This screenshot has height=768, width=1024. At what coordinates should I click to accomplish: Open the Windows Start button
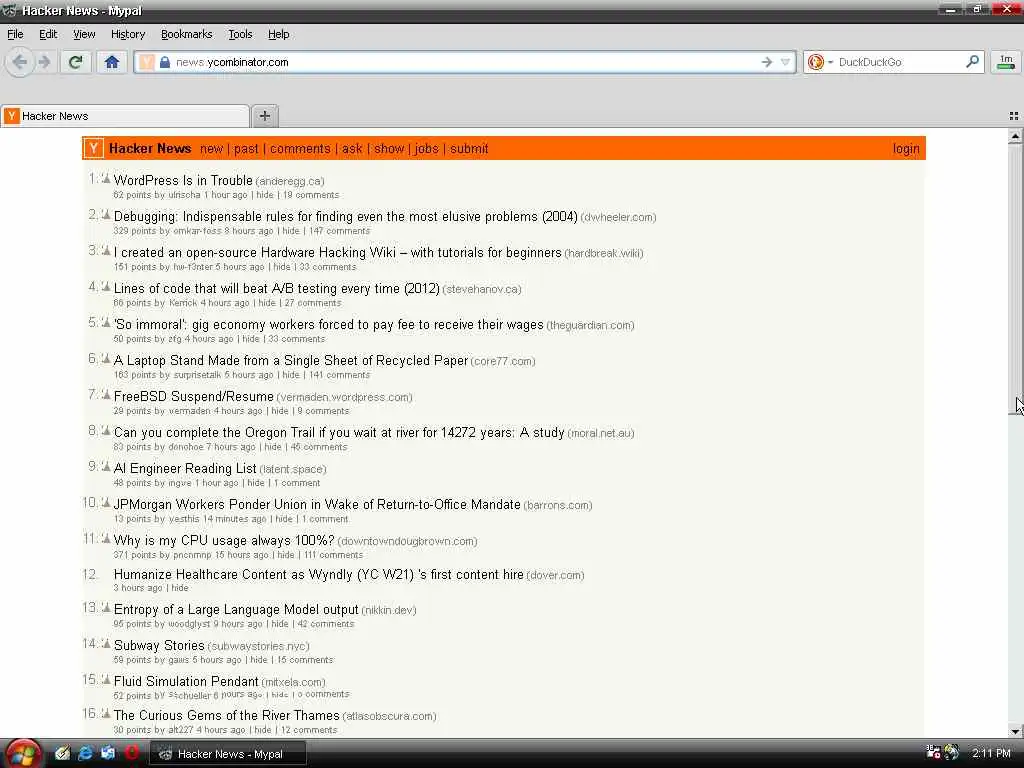[x=22, y=754]
